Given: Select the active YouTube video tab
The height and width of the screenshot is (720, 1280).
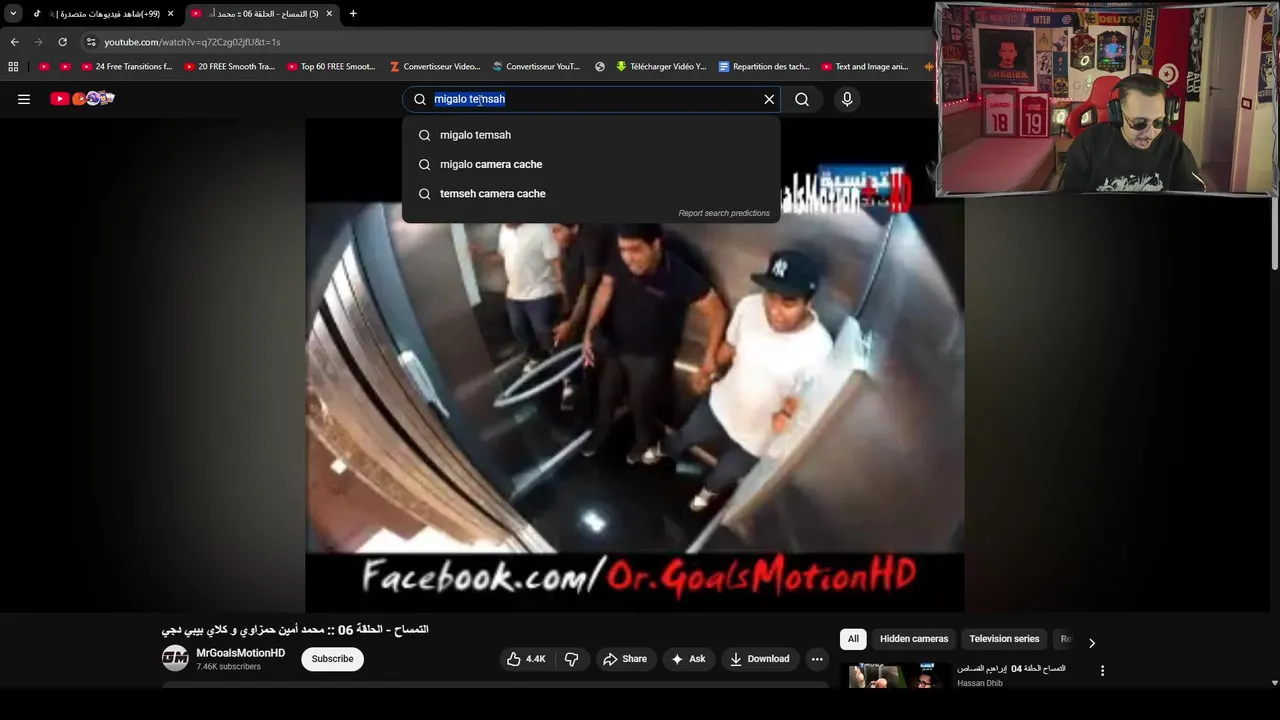Looking at the screenshot, I should [x=262, y=14].
